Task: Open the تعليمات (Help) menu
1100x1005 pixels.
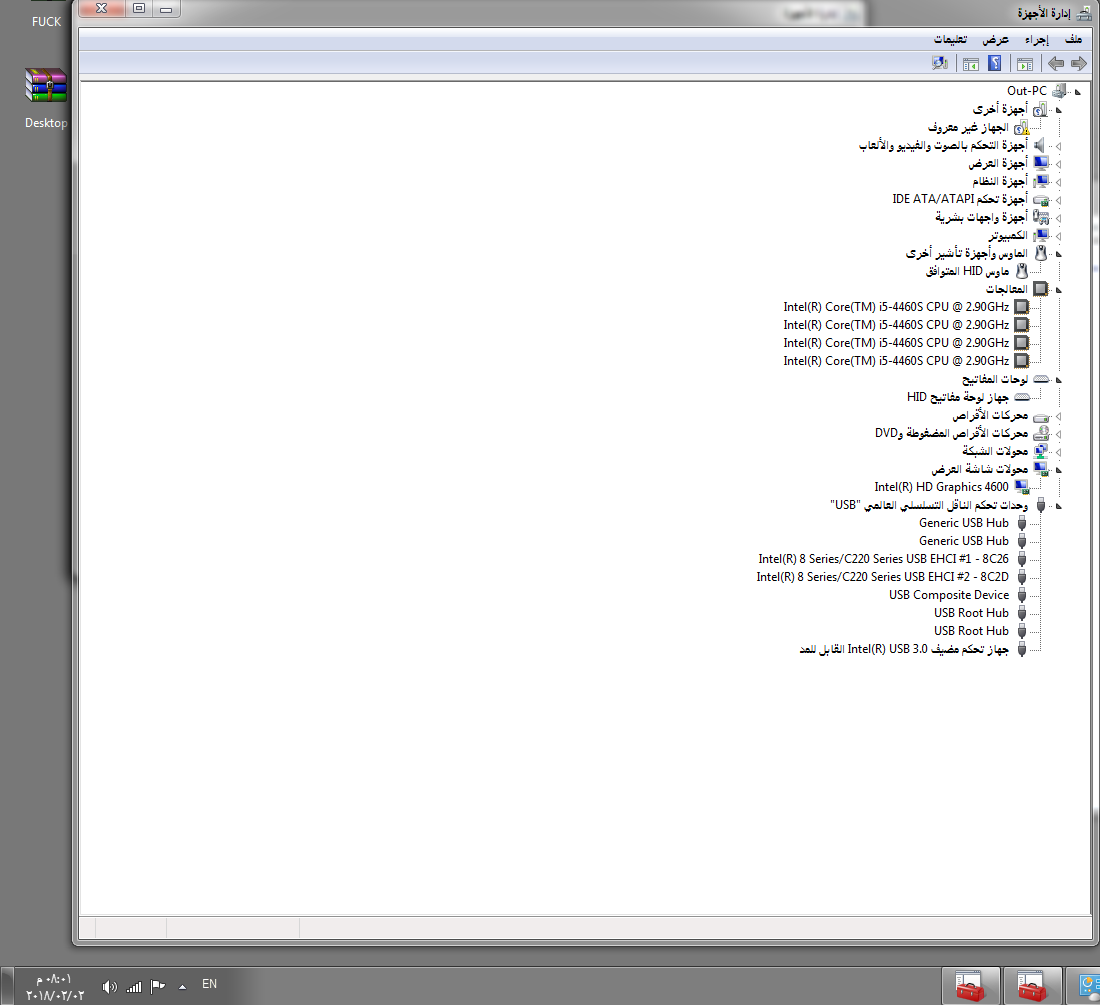Action: (x=951, y=39)
